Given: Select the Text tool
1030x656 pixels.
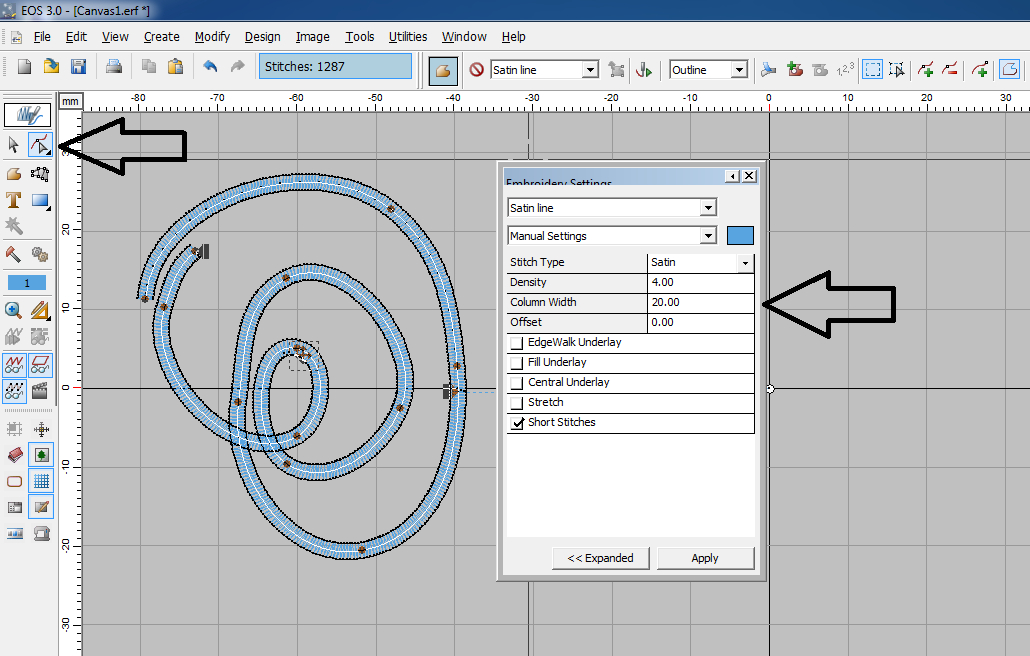Looking at the screenshot, I should click(14, 200).
